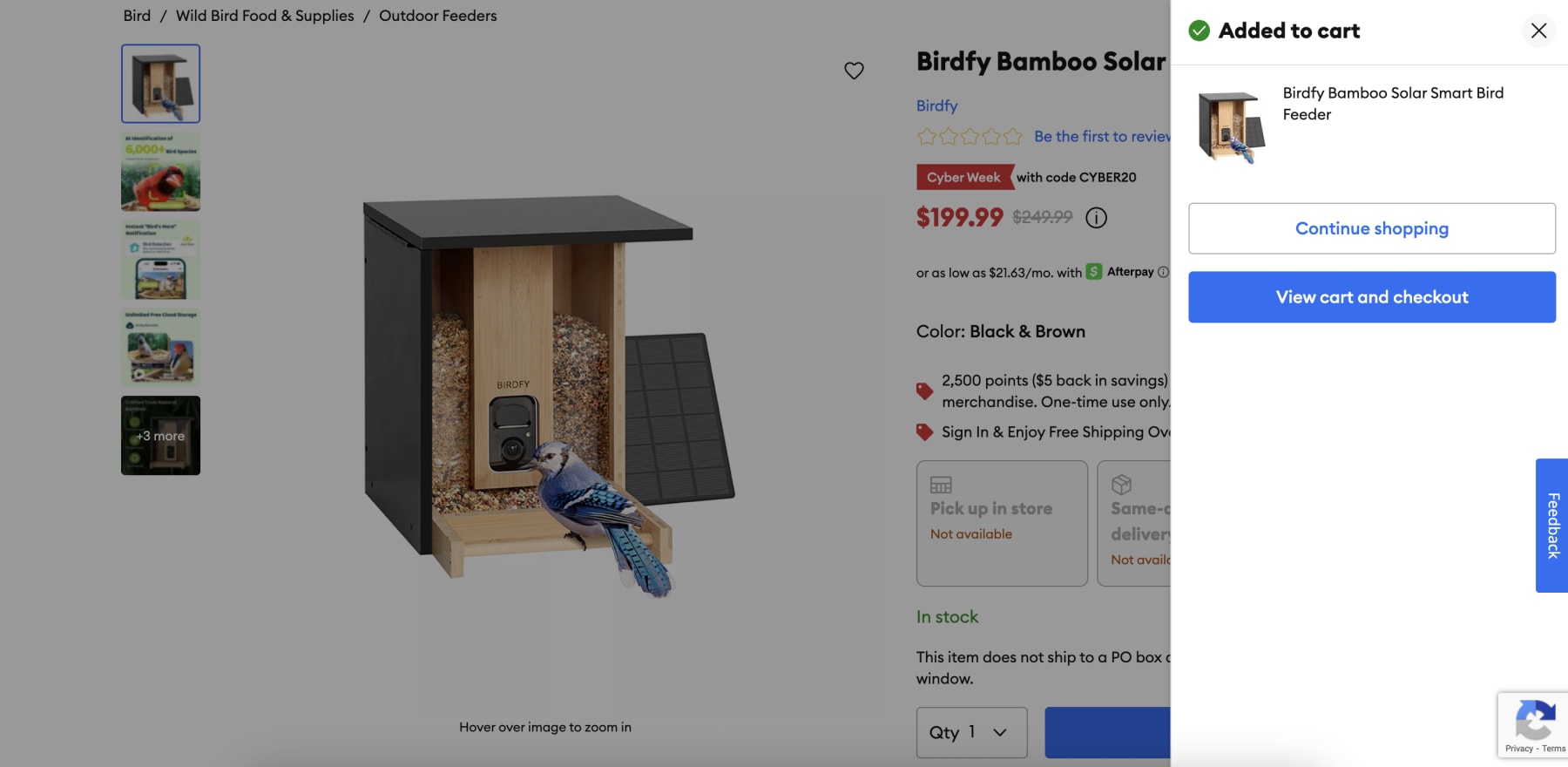Viewport: 1568px width, 767px height.
Task: Click the Afterpay info circle icon
Action: (x=1162, y=272)
